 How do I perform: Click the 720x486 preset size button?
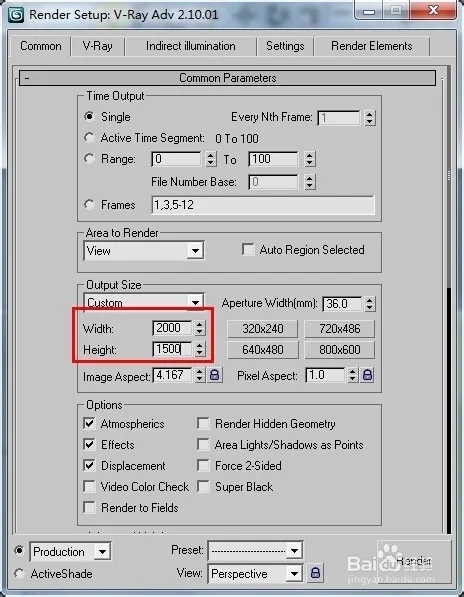click(x=340, y=329)
